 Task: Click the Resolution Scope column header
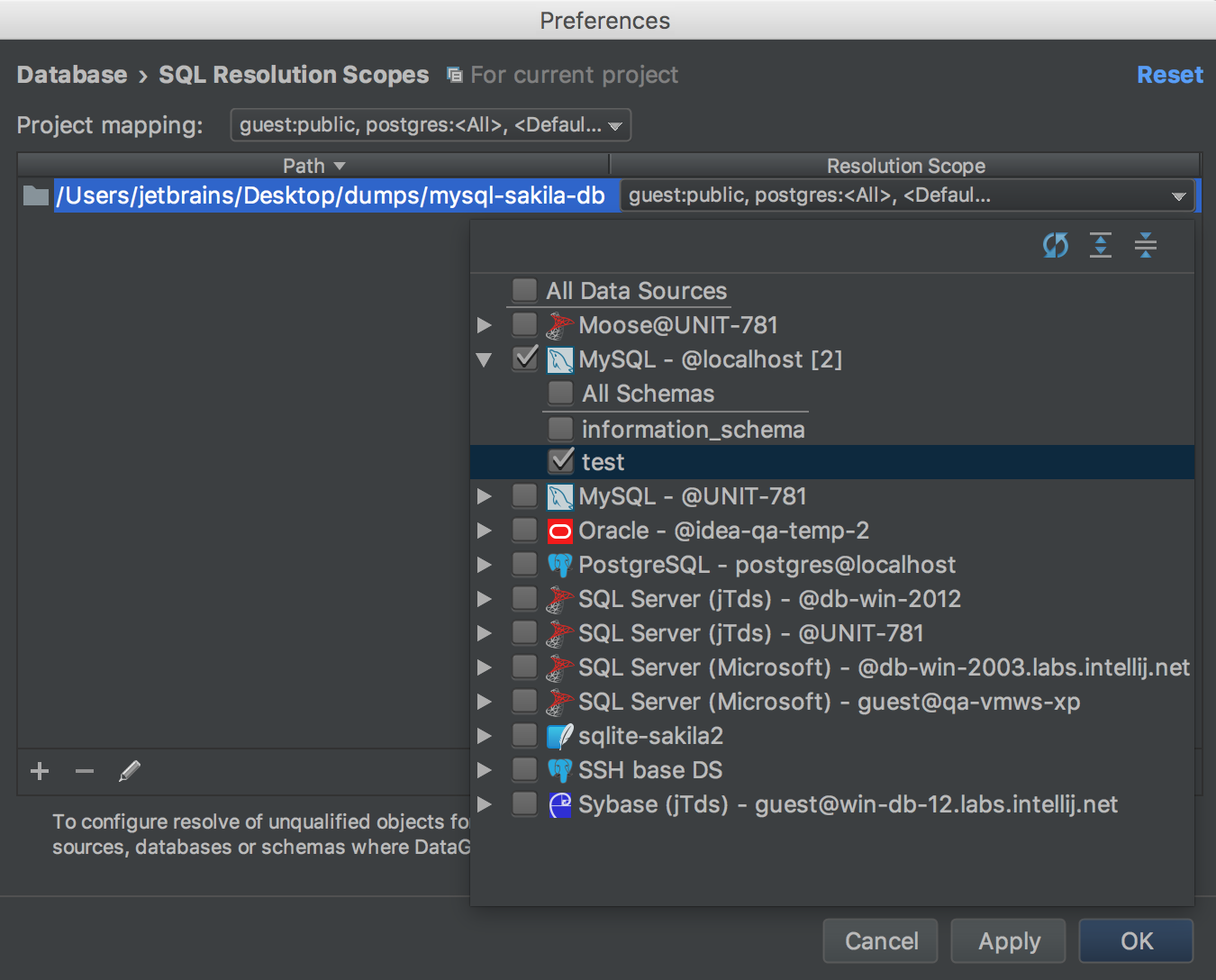point(905,166)
